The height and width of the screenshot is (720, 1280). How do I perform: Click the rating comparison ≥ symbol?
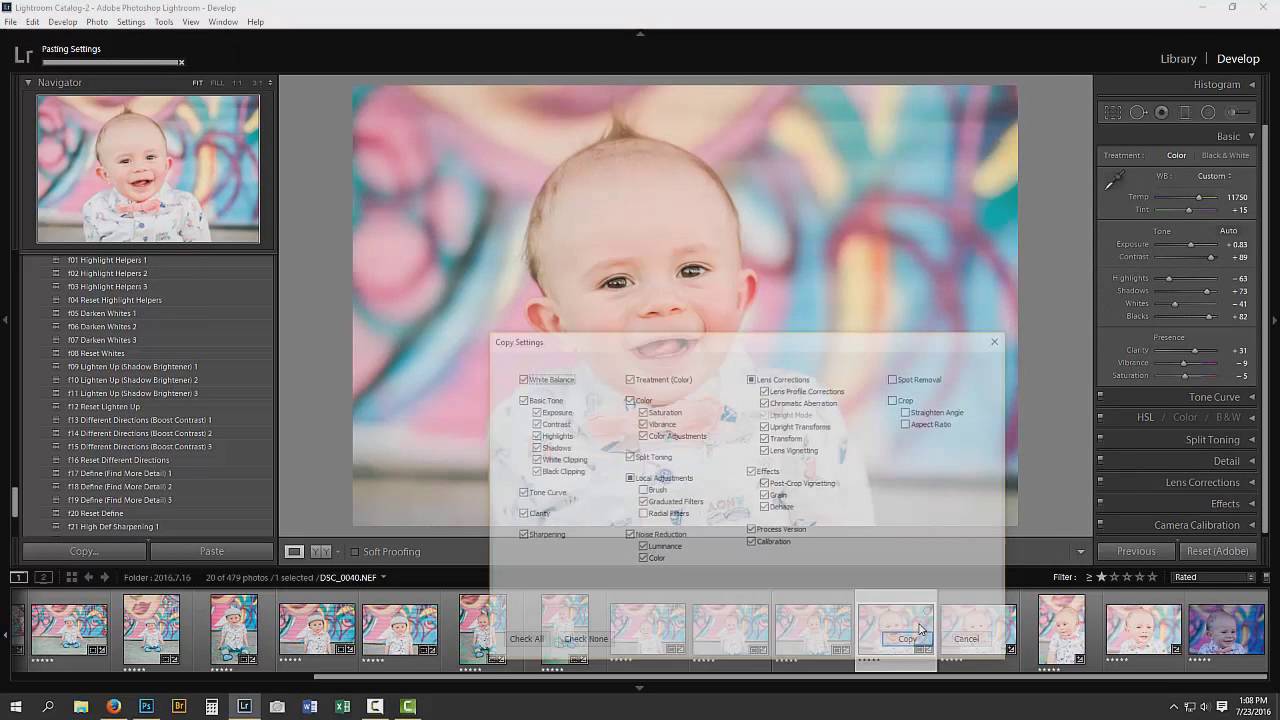(1089, 577)
